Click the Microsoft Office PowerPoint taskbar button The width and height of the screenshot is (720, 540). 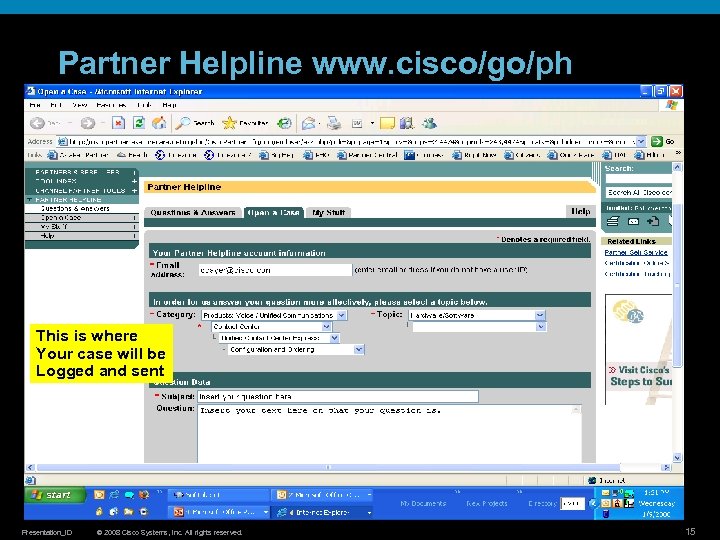(x=221, y=512)
